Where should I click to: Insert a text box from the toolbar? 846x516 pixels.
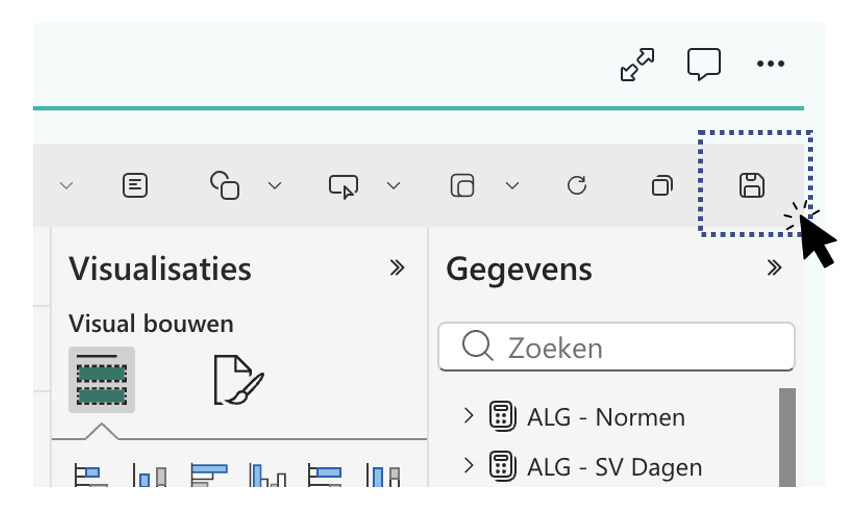click(136, 185)
